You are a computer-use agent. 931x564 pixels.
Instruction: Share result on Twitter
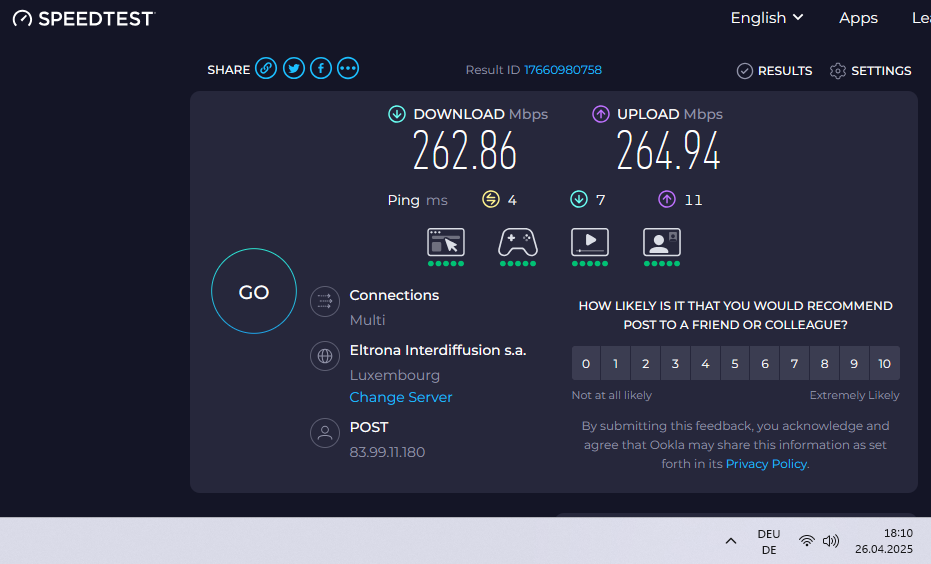click(x=293, y=68)
